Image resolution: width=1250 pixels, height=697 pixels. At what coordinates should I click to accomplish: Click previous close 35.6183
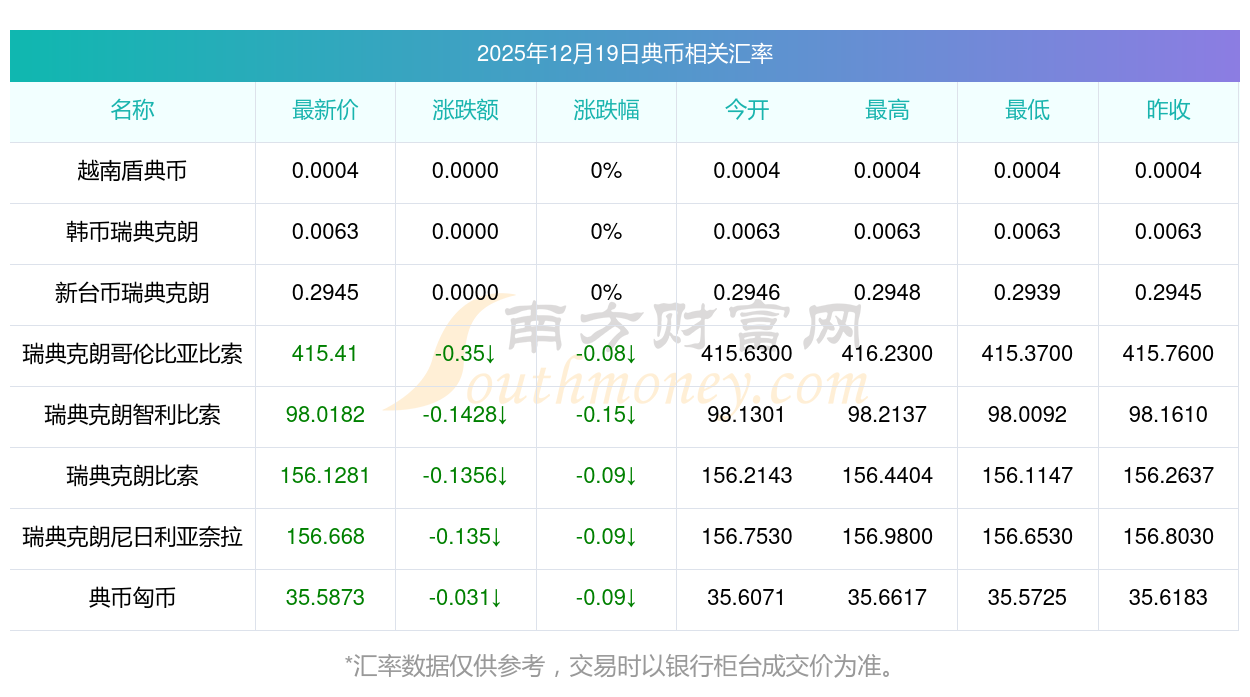(x=1168, y=598)
